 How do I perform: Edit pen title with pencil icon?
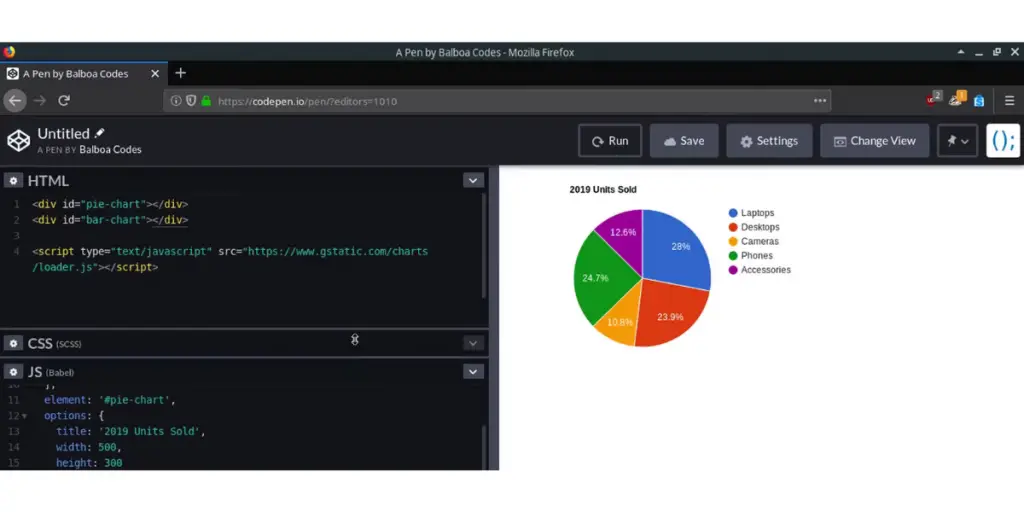pos(99,133)
